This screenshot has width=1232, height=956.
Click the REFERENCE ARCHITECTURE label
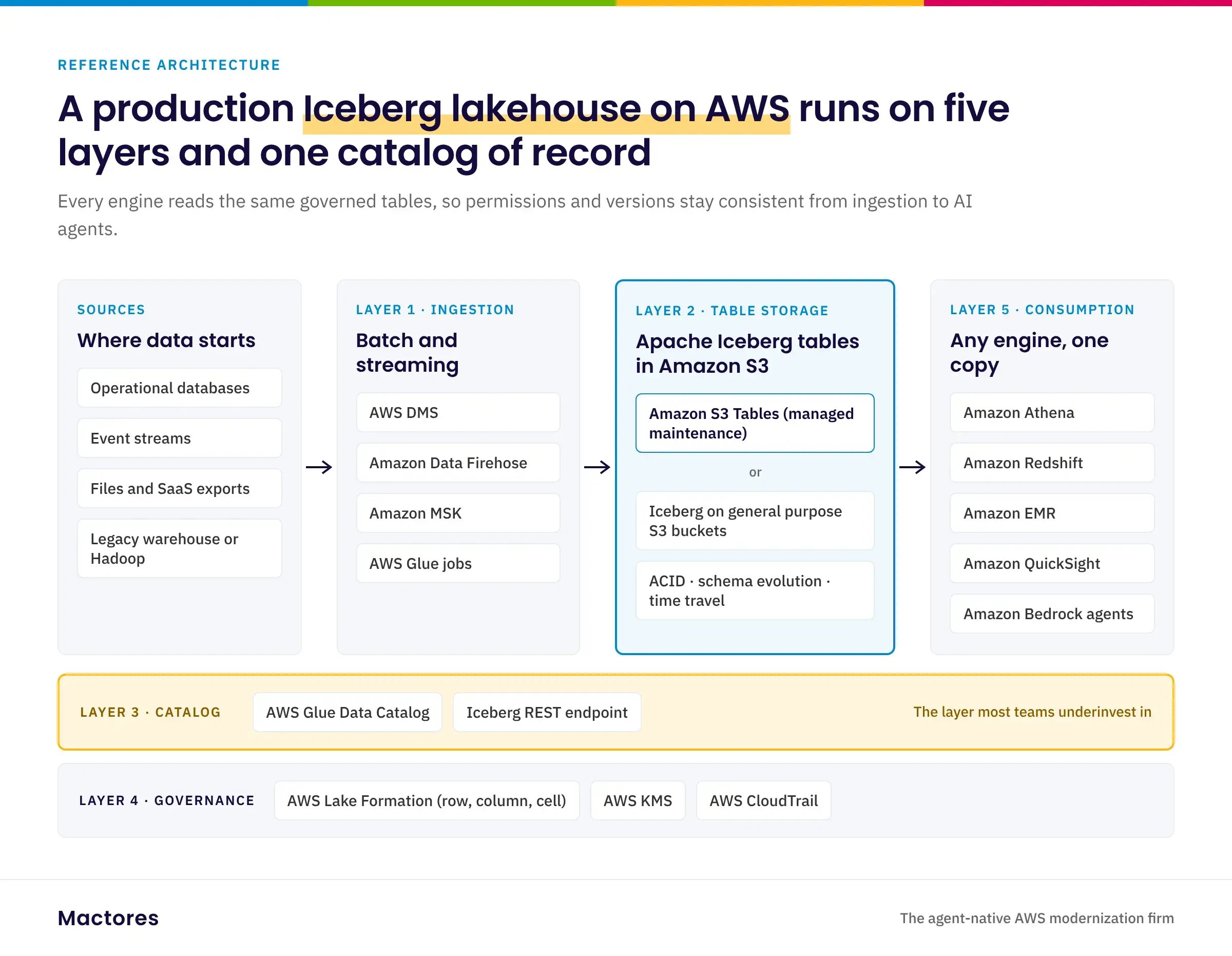[169, 65]
